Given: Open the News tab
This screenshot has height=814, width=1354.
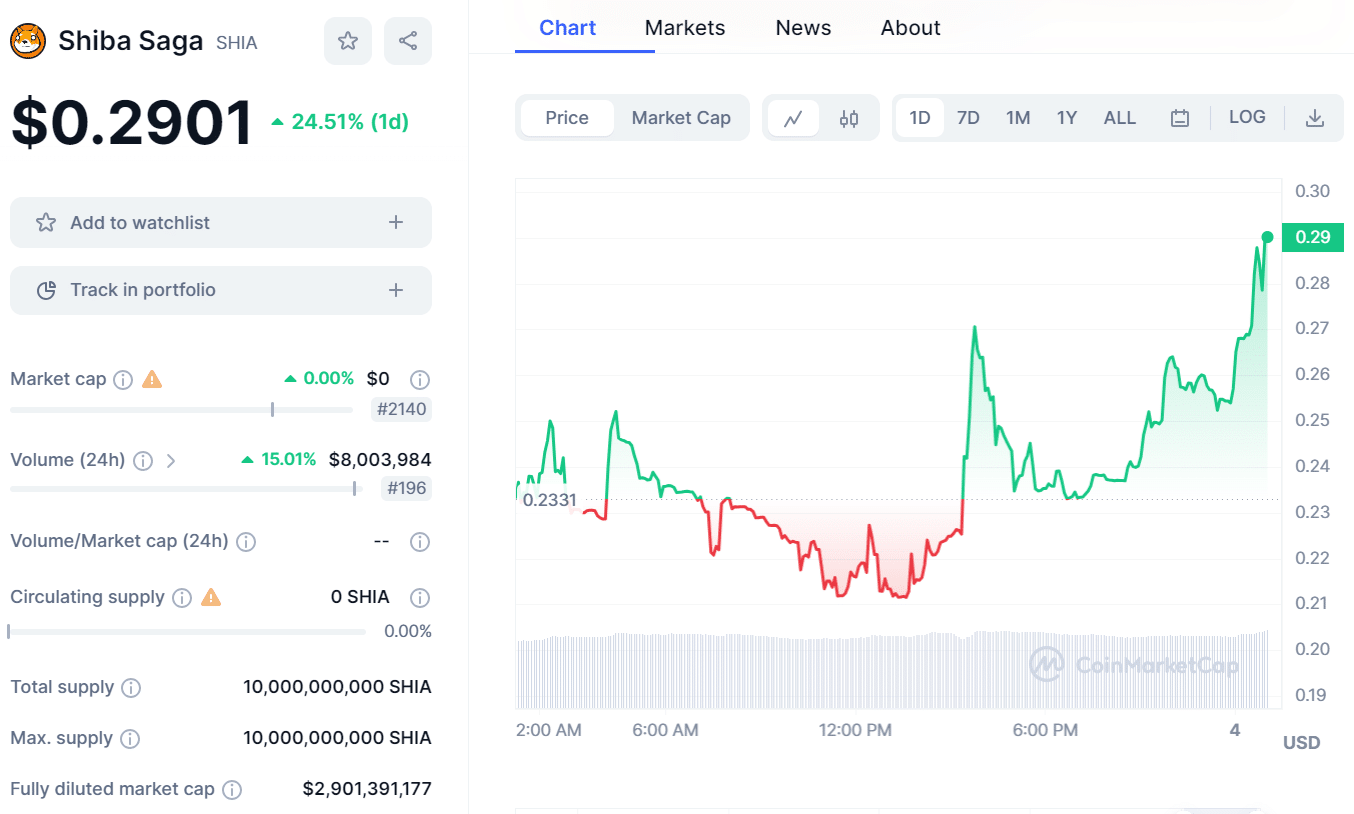Looking at the screenshot, I should pyautogui.click(x=803, y=28).
